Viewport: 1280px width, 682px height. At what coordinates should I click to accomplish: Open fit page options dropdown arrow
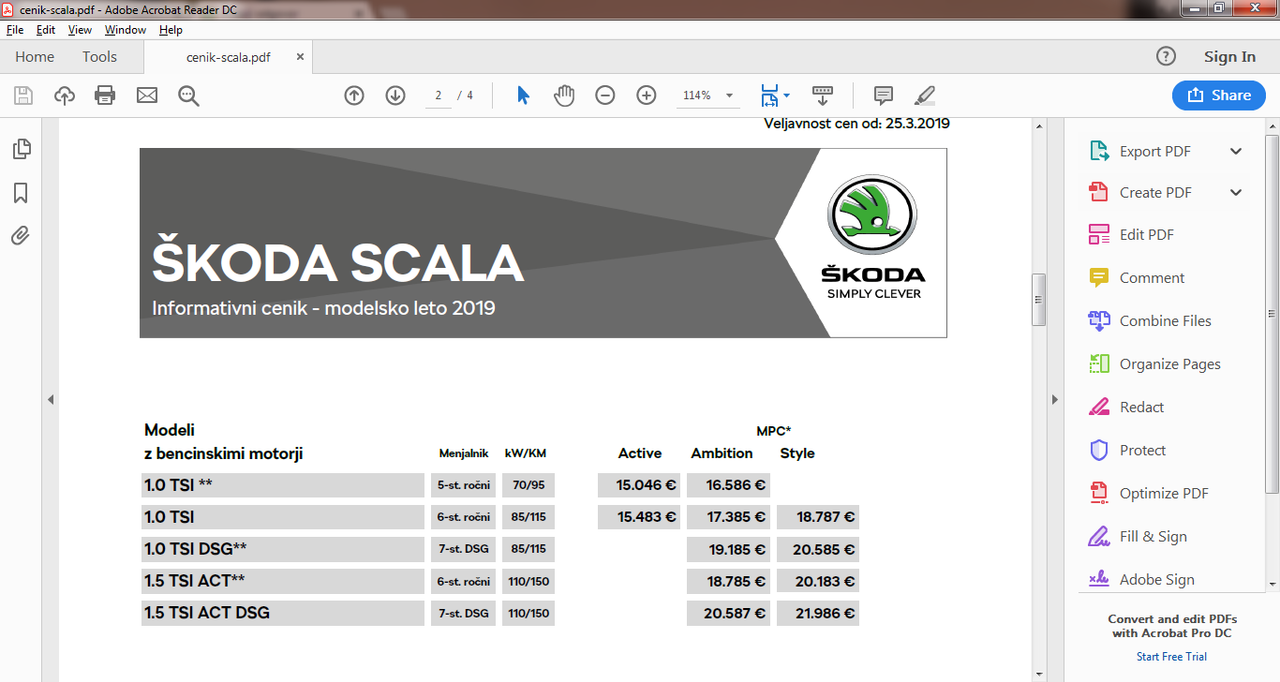point(787,96)
